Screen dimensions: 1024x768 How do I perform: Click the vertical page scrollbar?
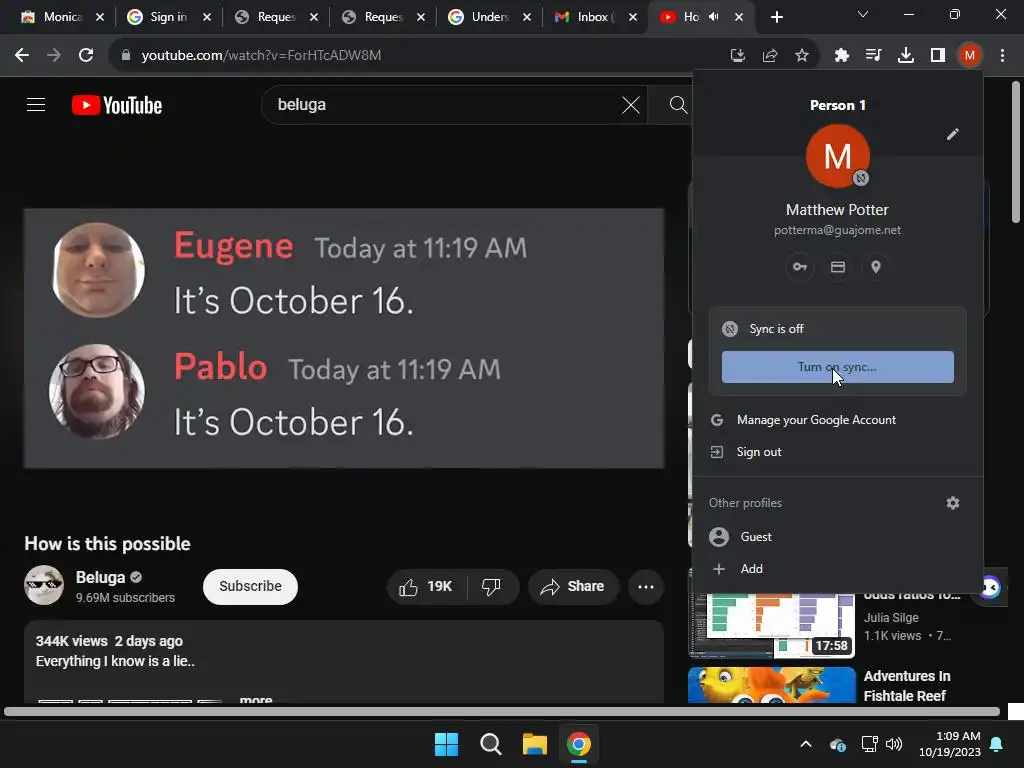coord(1016,152)
